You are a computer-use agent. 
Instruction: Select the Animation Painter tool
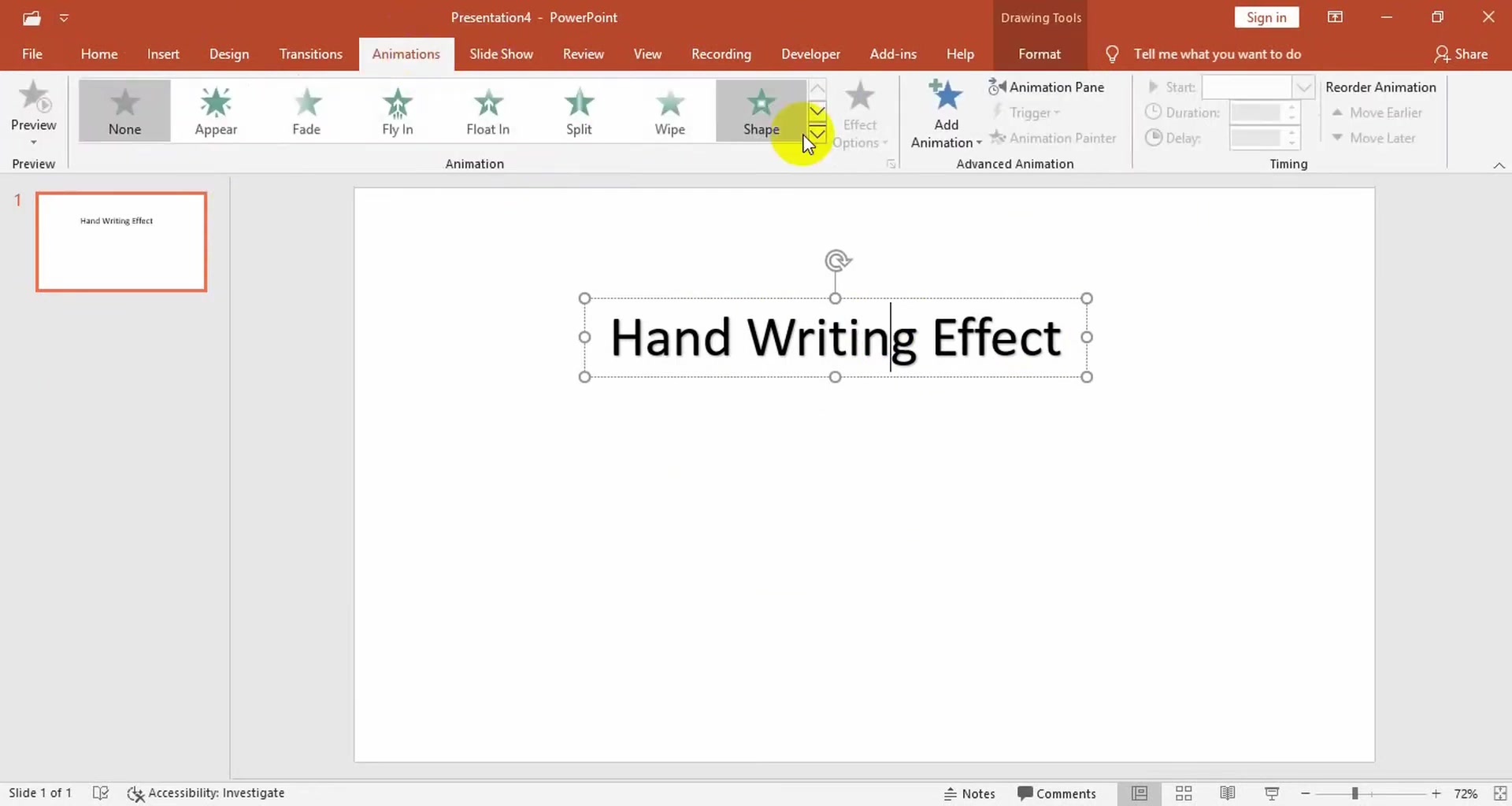point(1054,138)
